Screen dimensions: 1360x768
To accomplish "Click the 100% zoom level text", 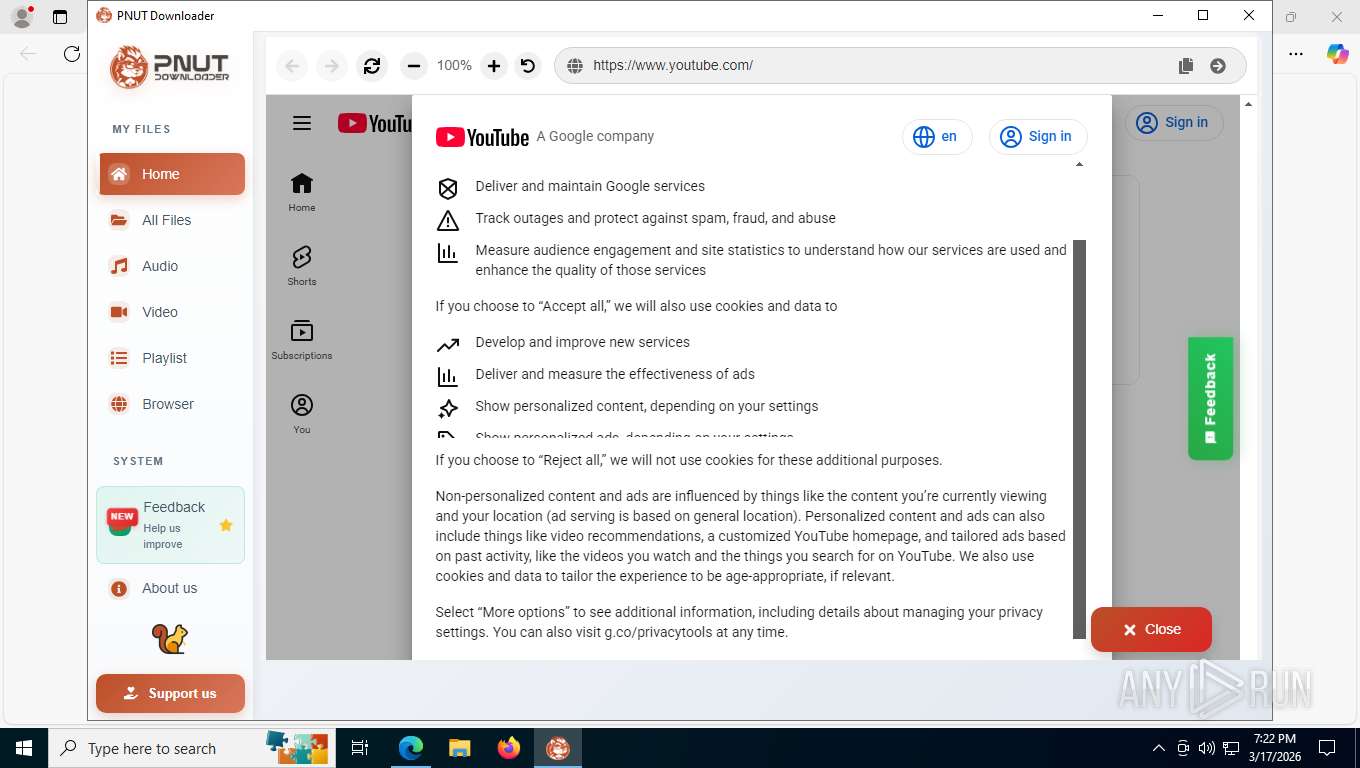I will pos(454,65).
